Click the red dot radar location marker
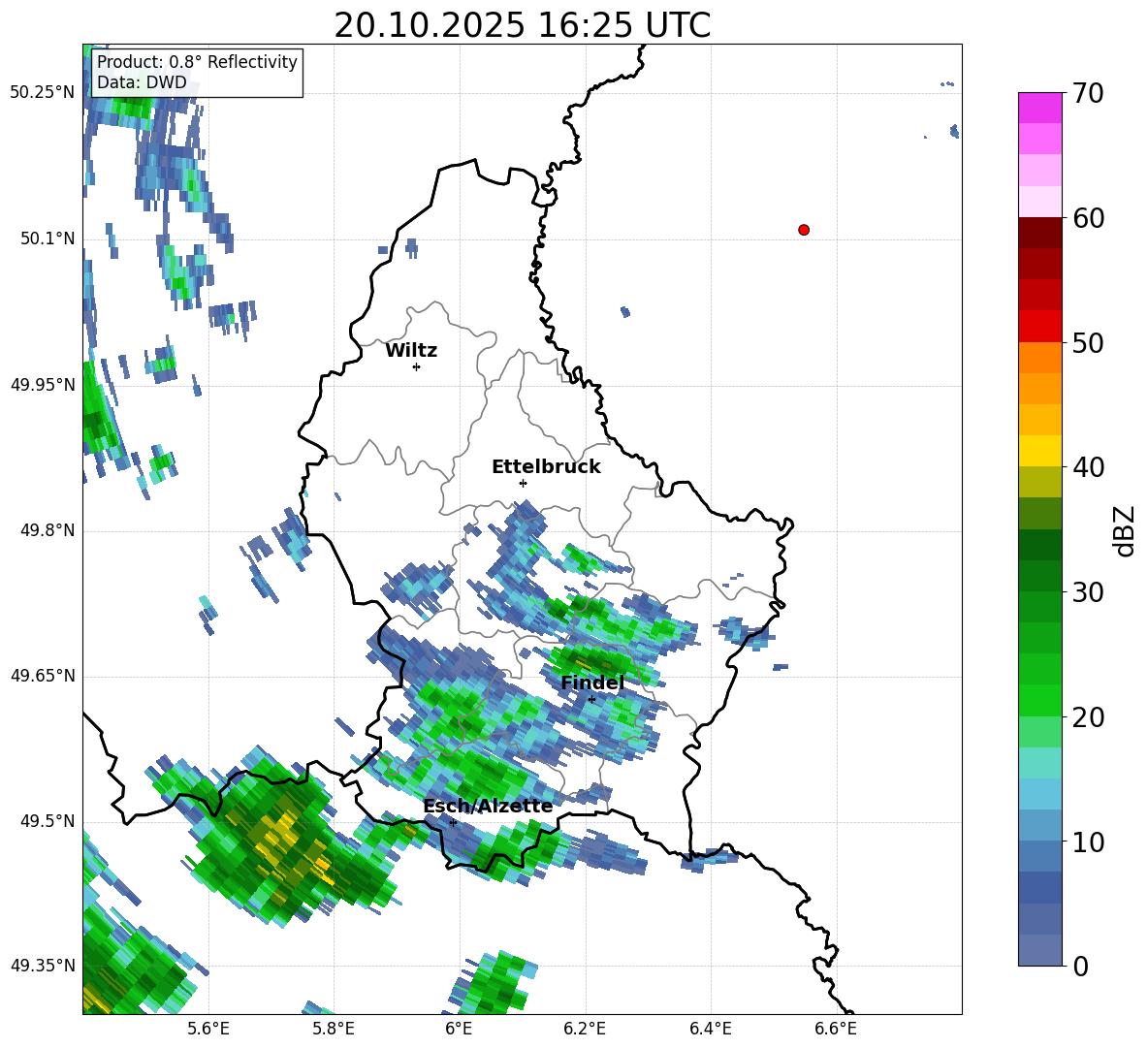1148x1048 pixels. click(x=804, y=230)
